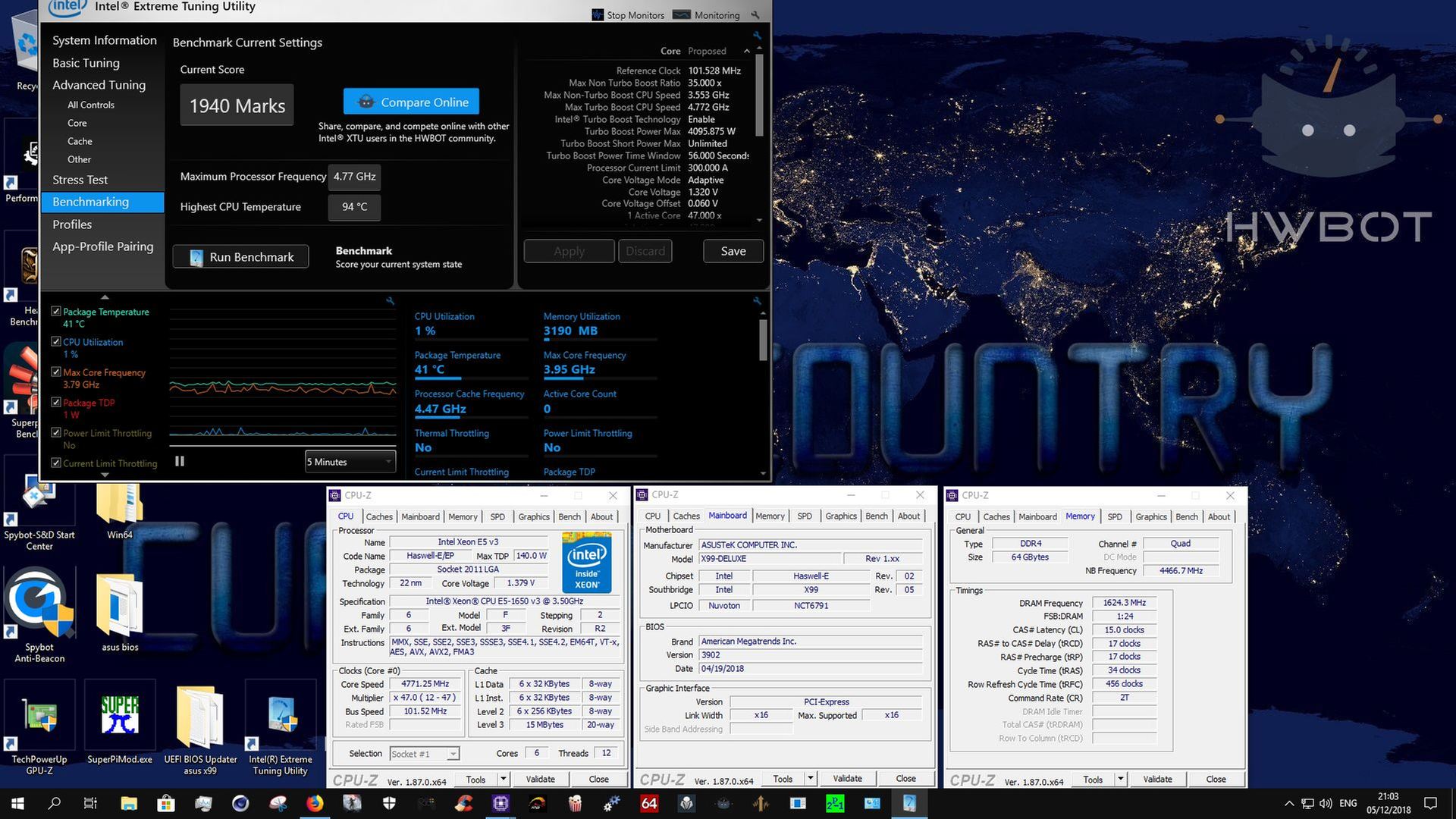The height and width of the screenshot is (819, 1456).
Task: Toggle CPU Utilization monitor checkbox
Action: click(x=55, y=342)
